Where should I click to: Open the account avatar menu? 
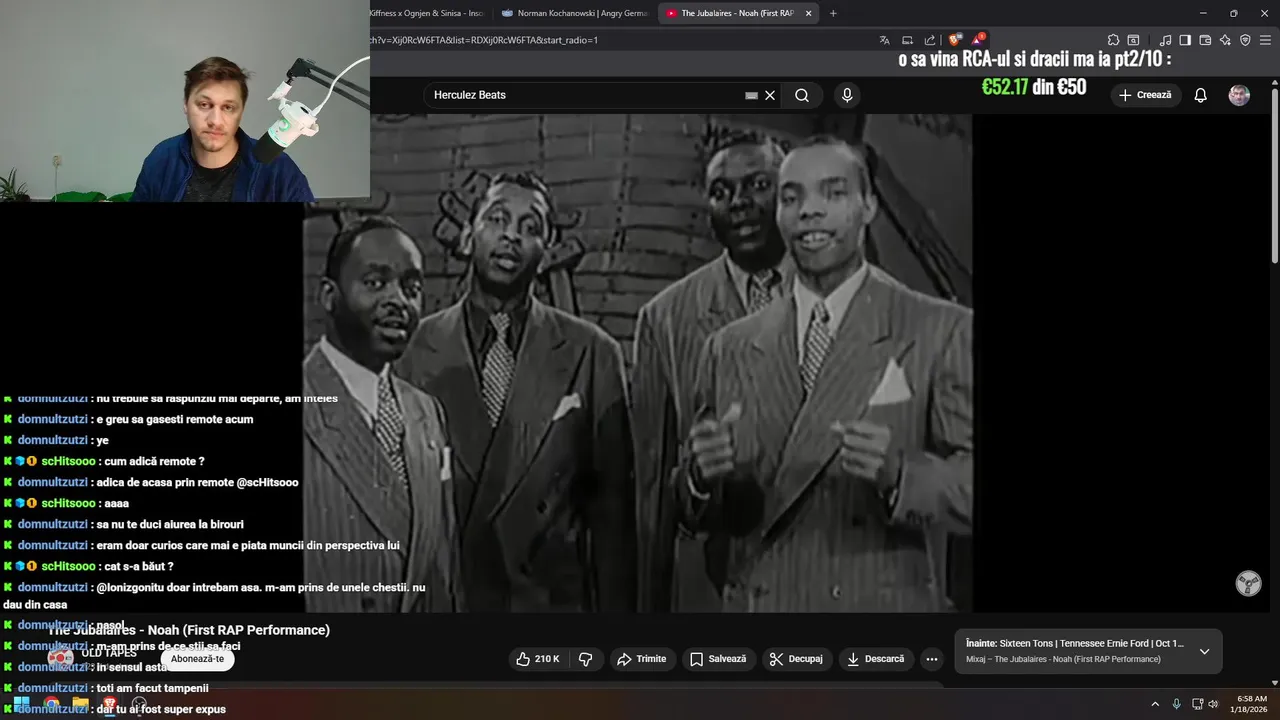point(1239,95)
